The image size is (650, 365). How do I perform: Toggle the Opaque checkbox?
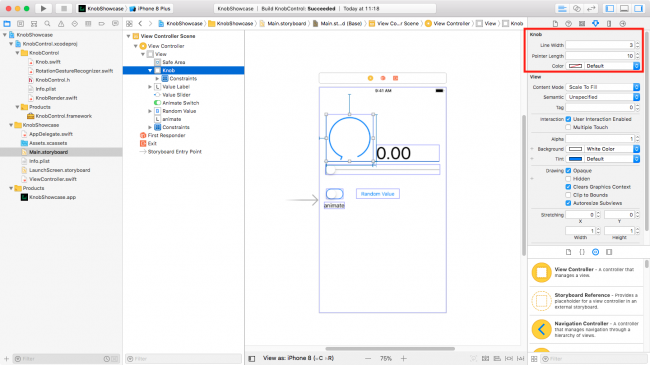[568, 170]
